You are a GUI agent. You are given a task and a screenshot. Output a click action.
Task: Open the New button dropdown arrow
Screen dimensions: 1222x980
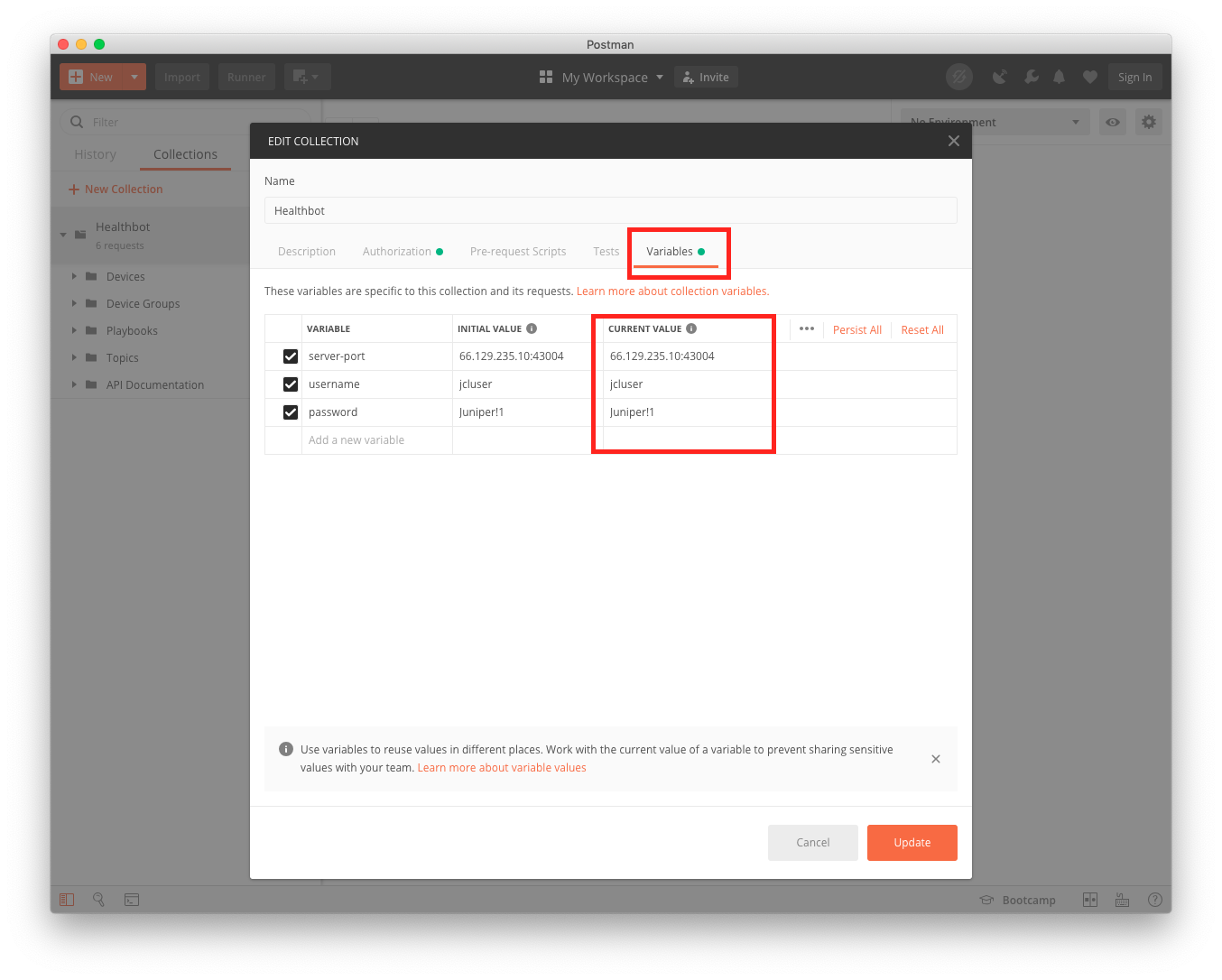point(134,77)
